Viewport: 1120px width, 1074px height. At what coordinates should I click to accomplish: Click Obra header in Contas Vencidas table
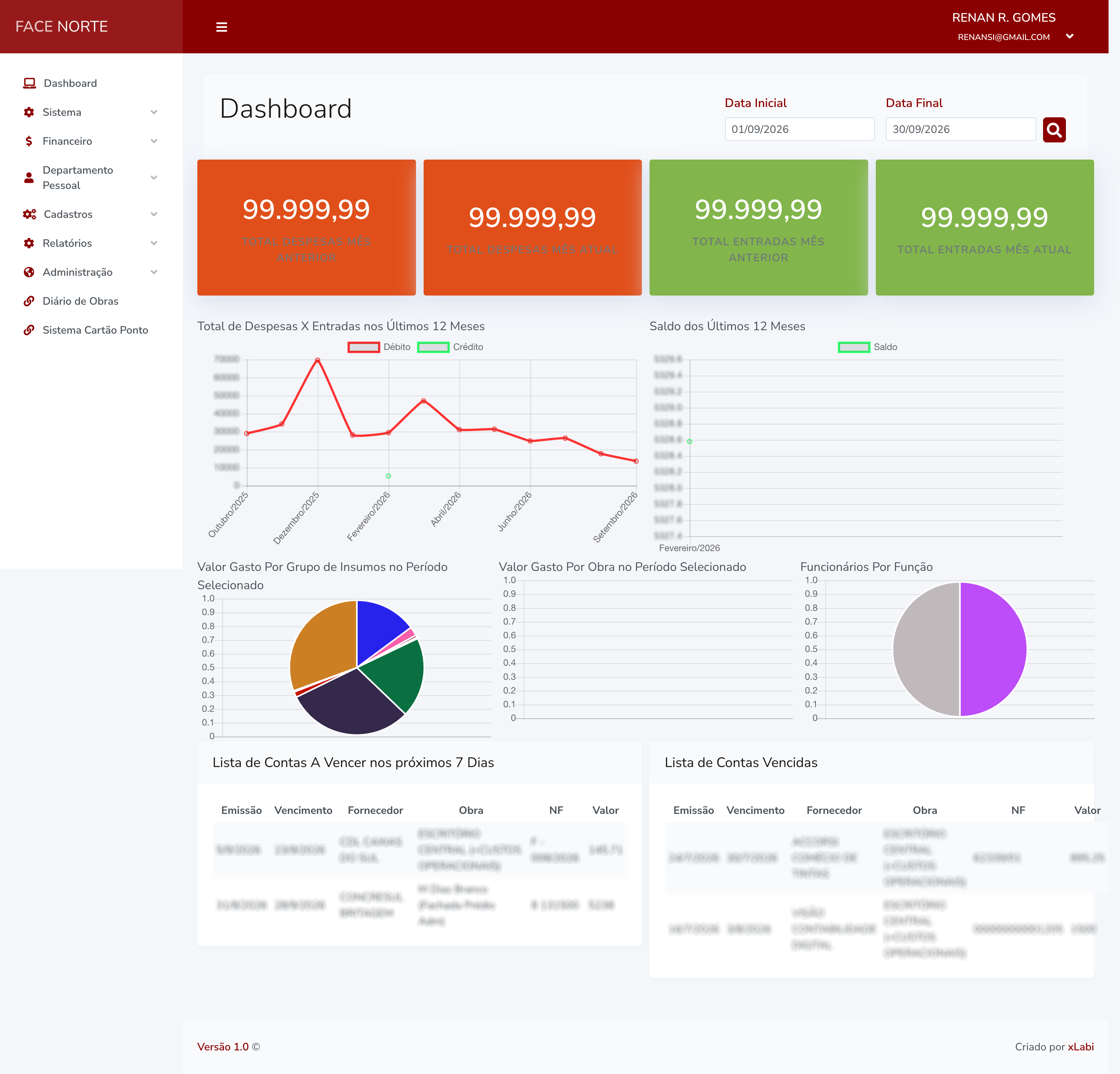[x=925, y=810]
